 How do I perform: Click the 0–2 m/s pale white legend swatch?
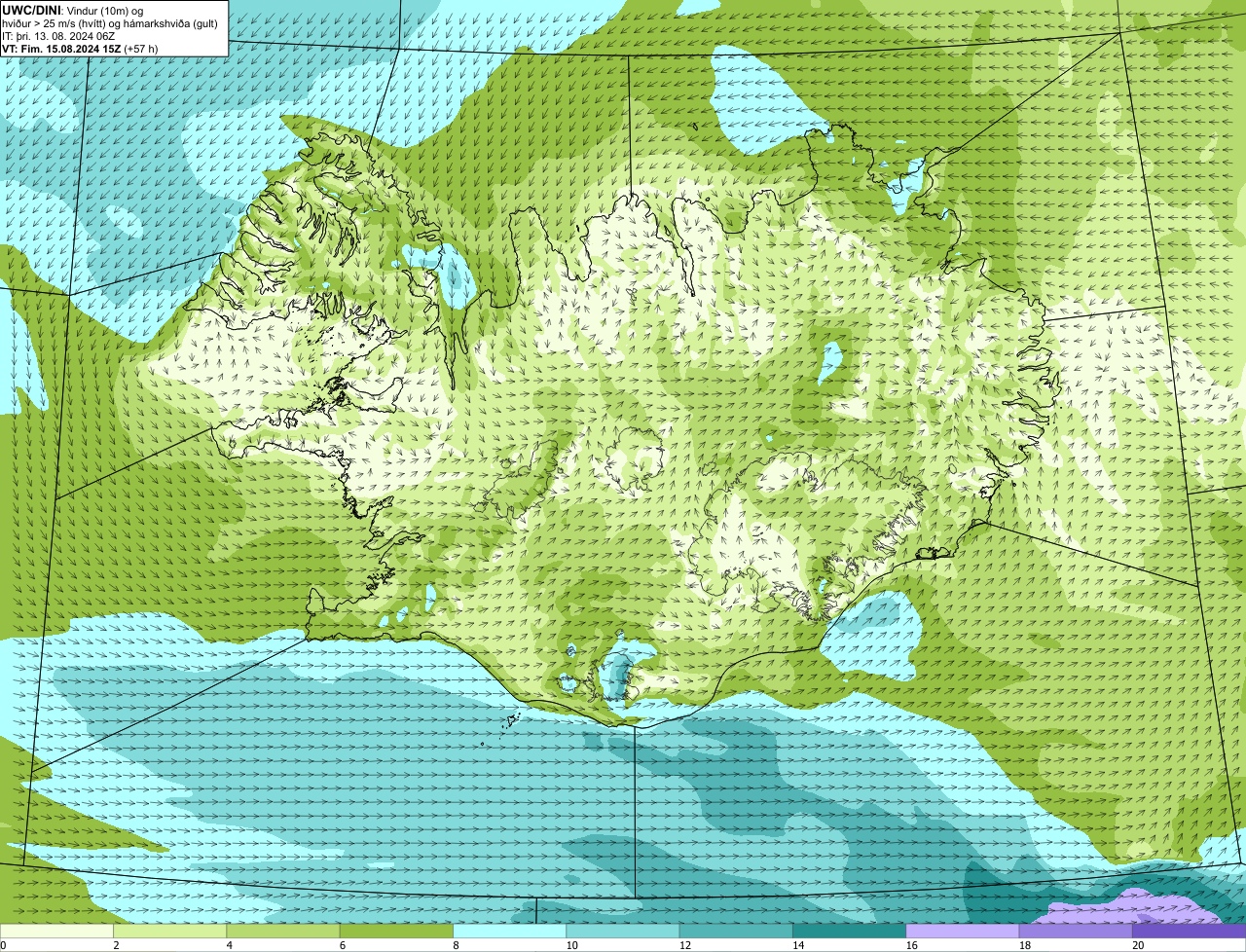[x=56, y=931]
